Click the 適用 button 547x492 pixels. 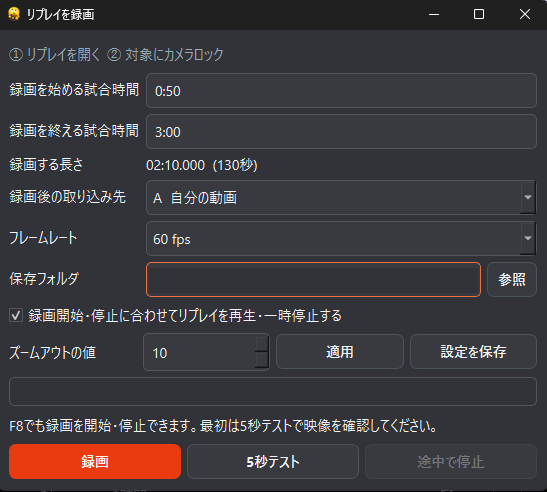[340, 352]
